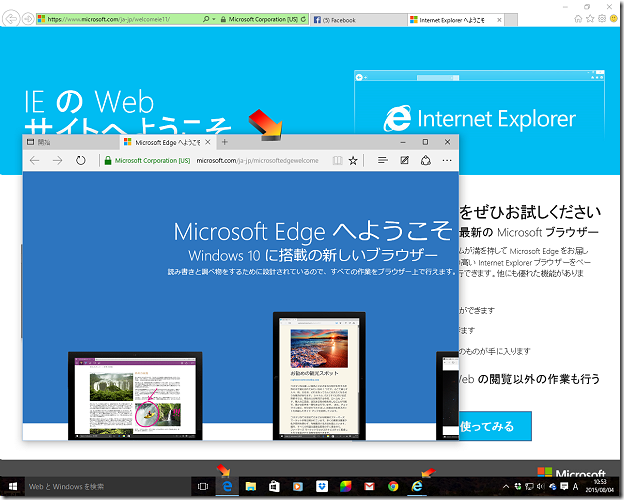The height and width of the screenshot is (500, 624).
Task: Go to IE home page icon
Action: [x=578, y=19]
